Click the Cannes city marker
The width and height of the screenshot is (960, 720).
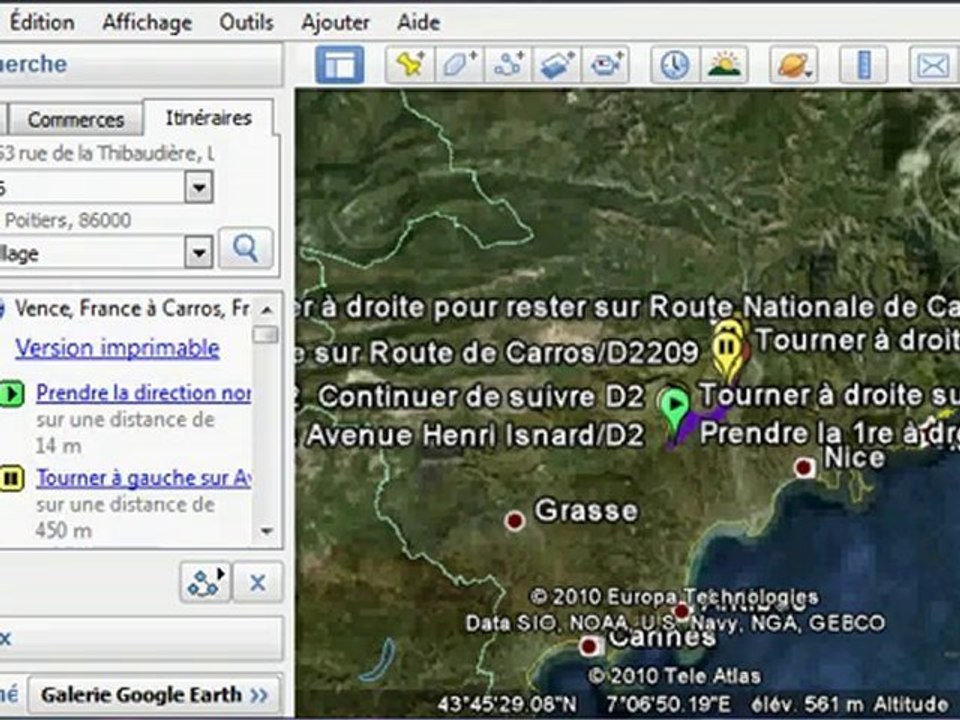[589, 646]
